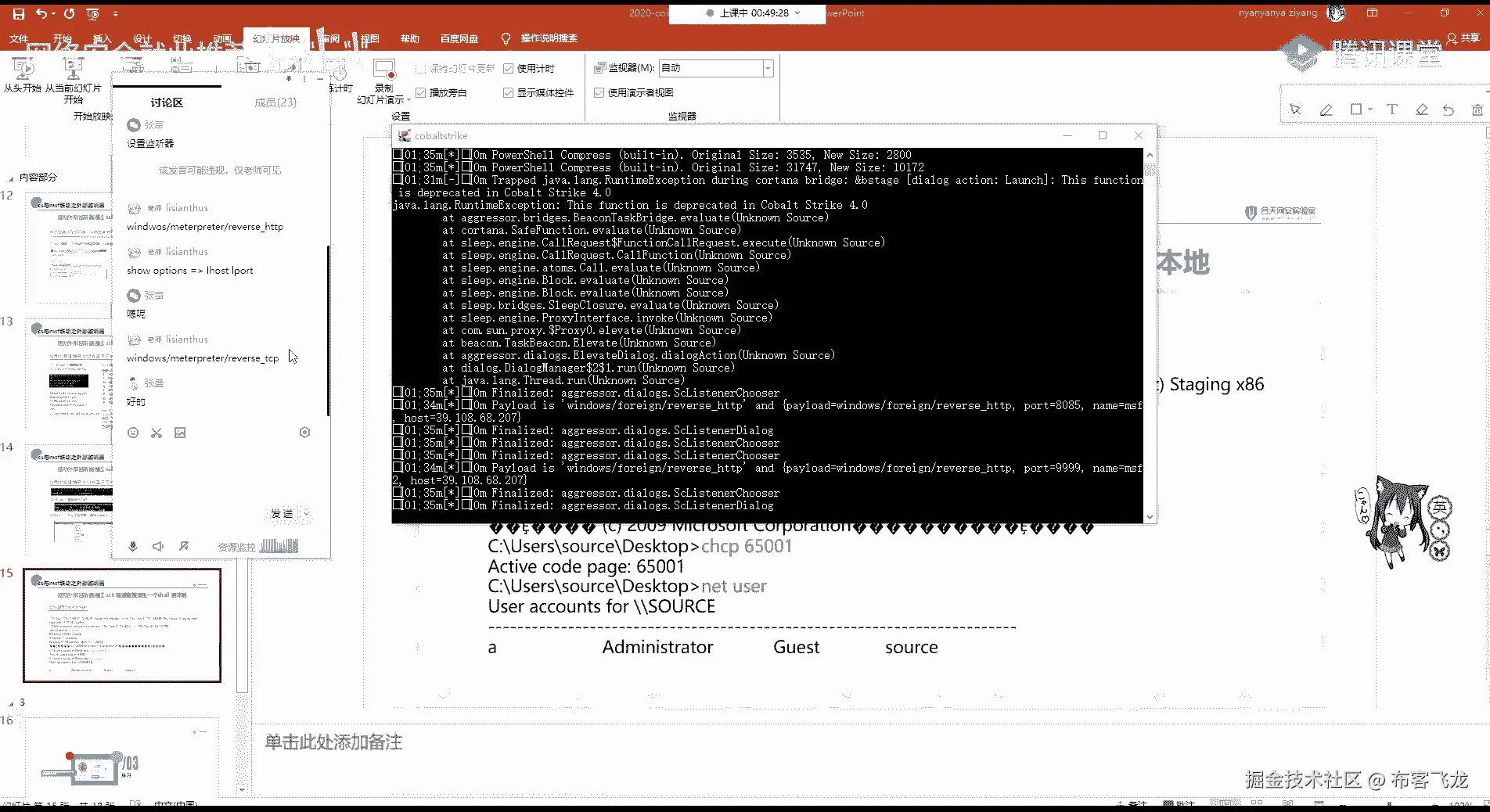Insert an image into the chat message
The height and width of the screenshot is (812, 1490).
coord(180,433)
